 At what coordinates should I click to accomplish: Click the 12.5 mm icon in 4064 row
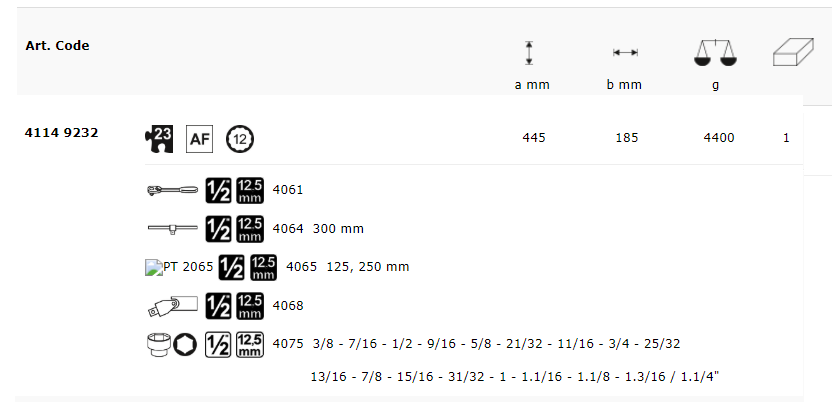coord(250,229)
